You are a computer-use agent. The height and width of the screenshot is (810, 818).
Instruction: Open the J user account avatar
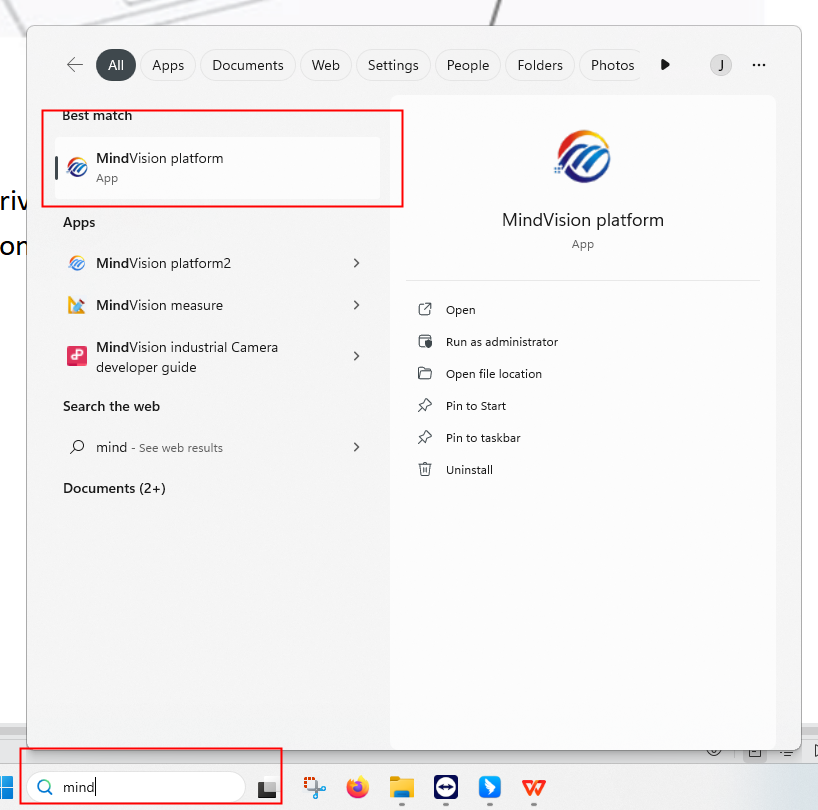coord(720,65)
